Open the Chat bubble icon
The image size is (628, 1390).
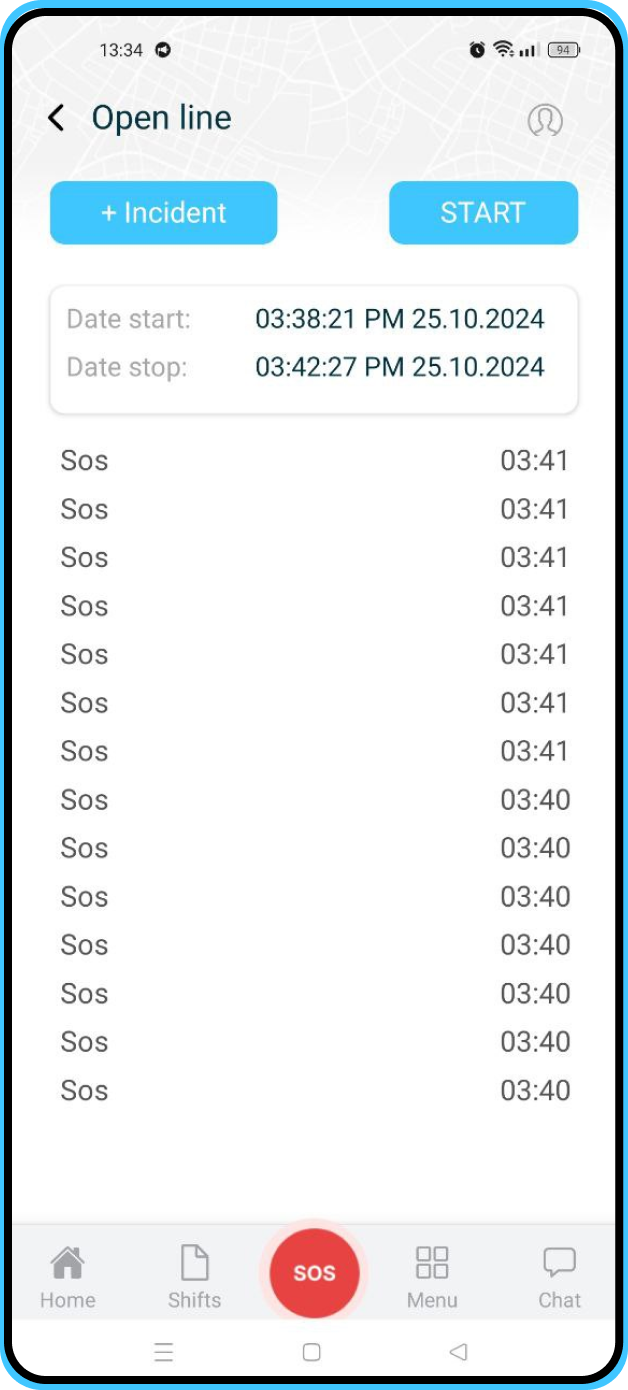tap(559, 1263)
